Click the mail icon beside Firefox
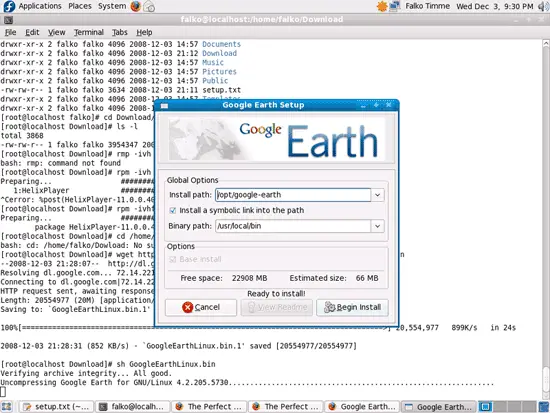The width and height of the screenshot is (550, 413). (149, 6)
